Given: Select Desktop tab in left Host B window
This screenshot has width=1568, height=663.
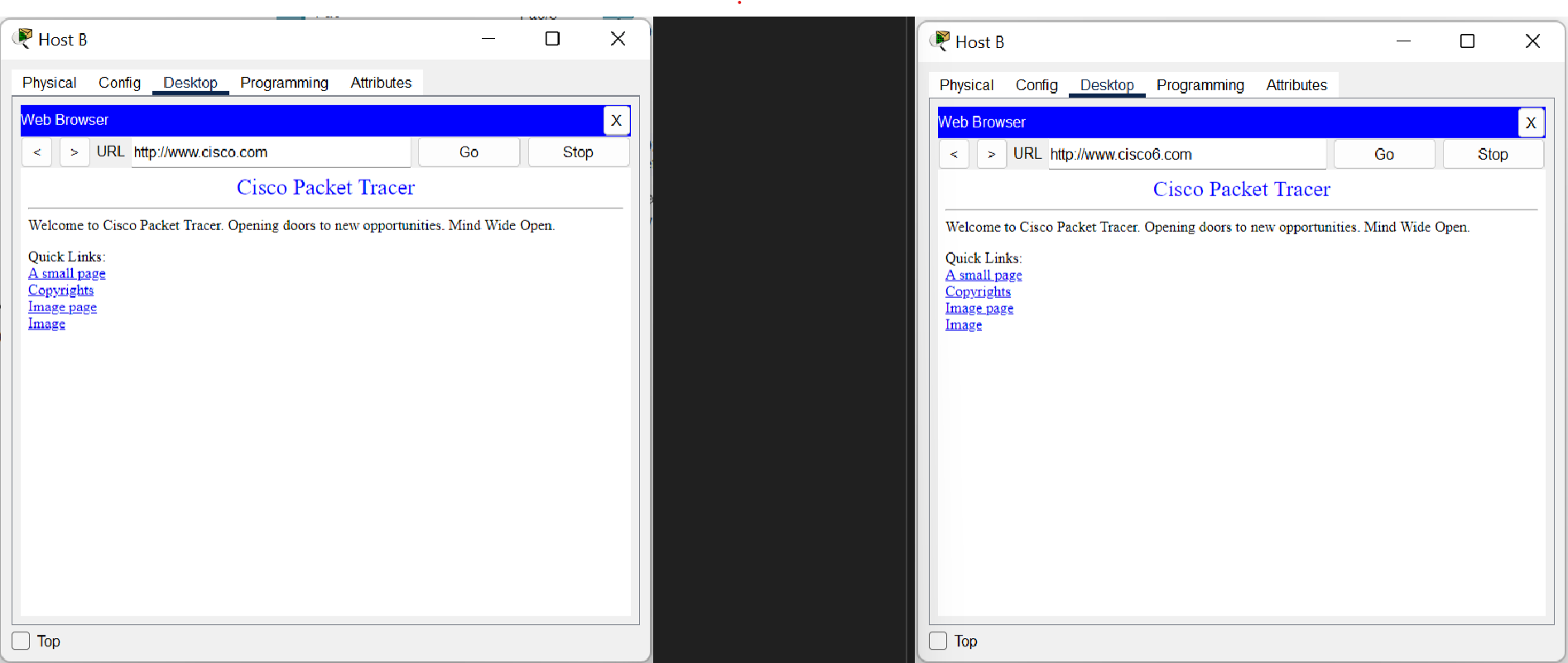Looking at the screenshot, I should 190,83.
